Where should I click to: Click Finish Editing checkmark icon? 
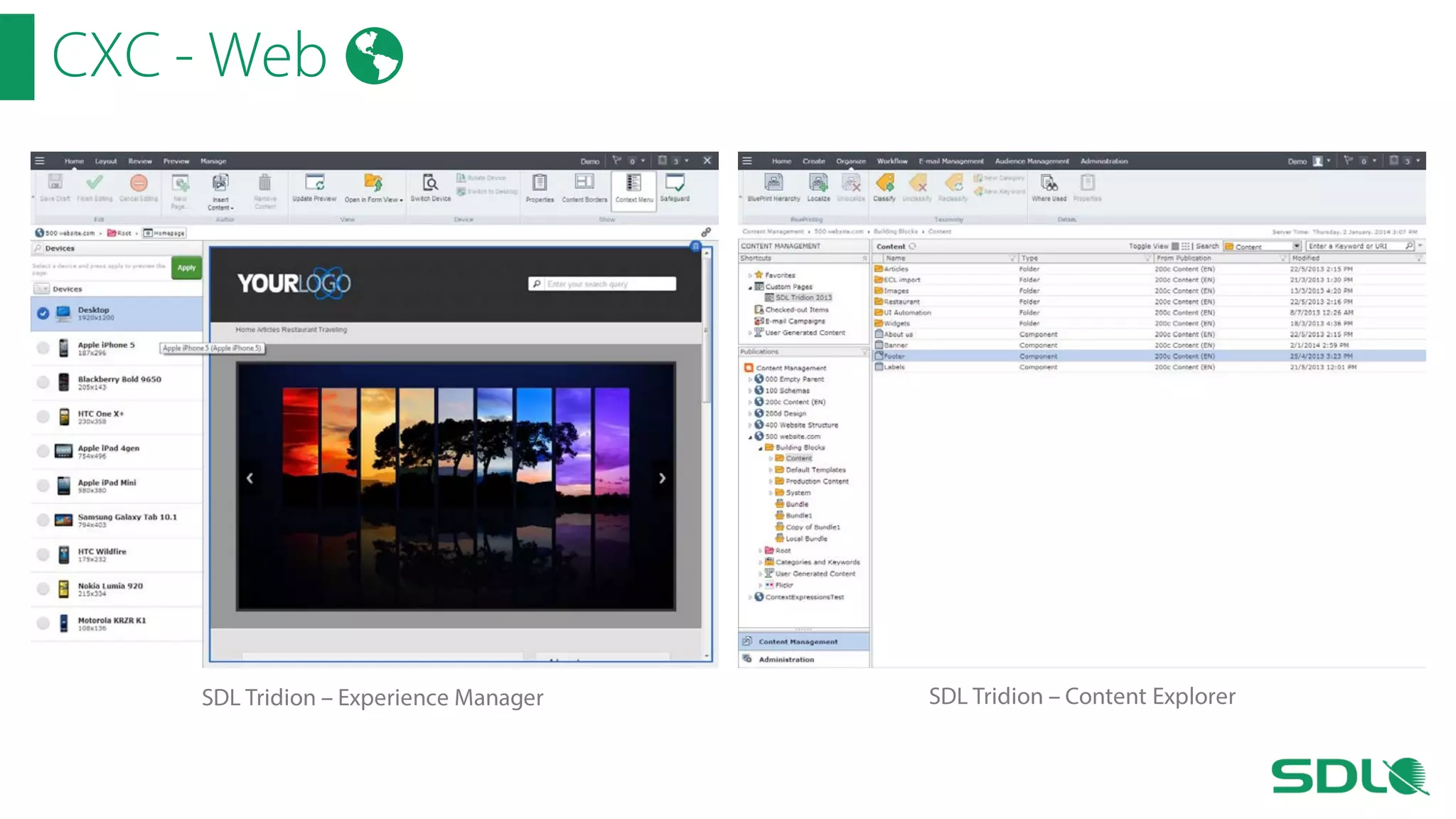[95, 183]
